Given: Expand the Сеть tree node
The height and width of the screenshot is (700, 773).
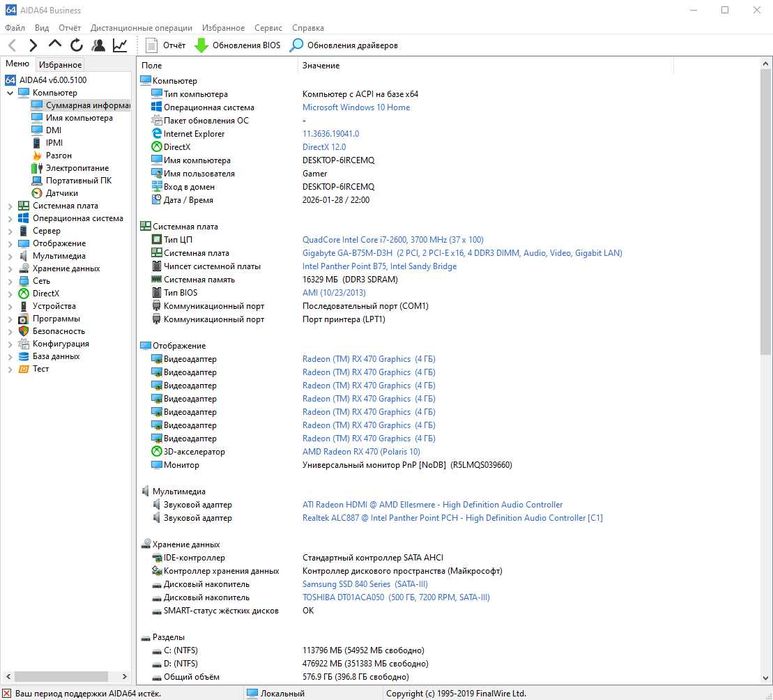Looking at the screenshot, I should pos(10,281).
